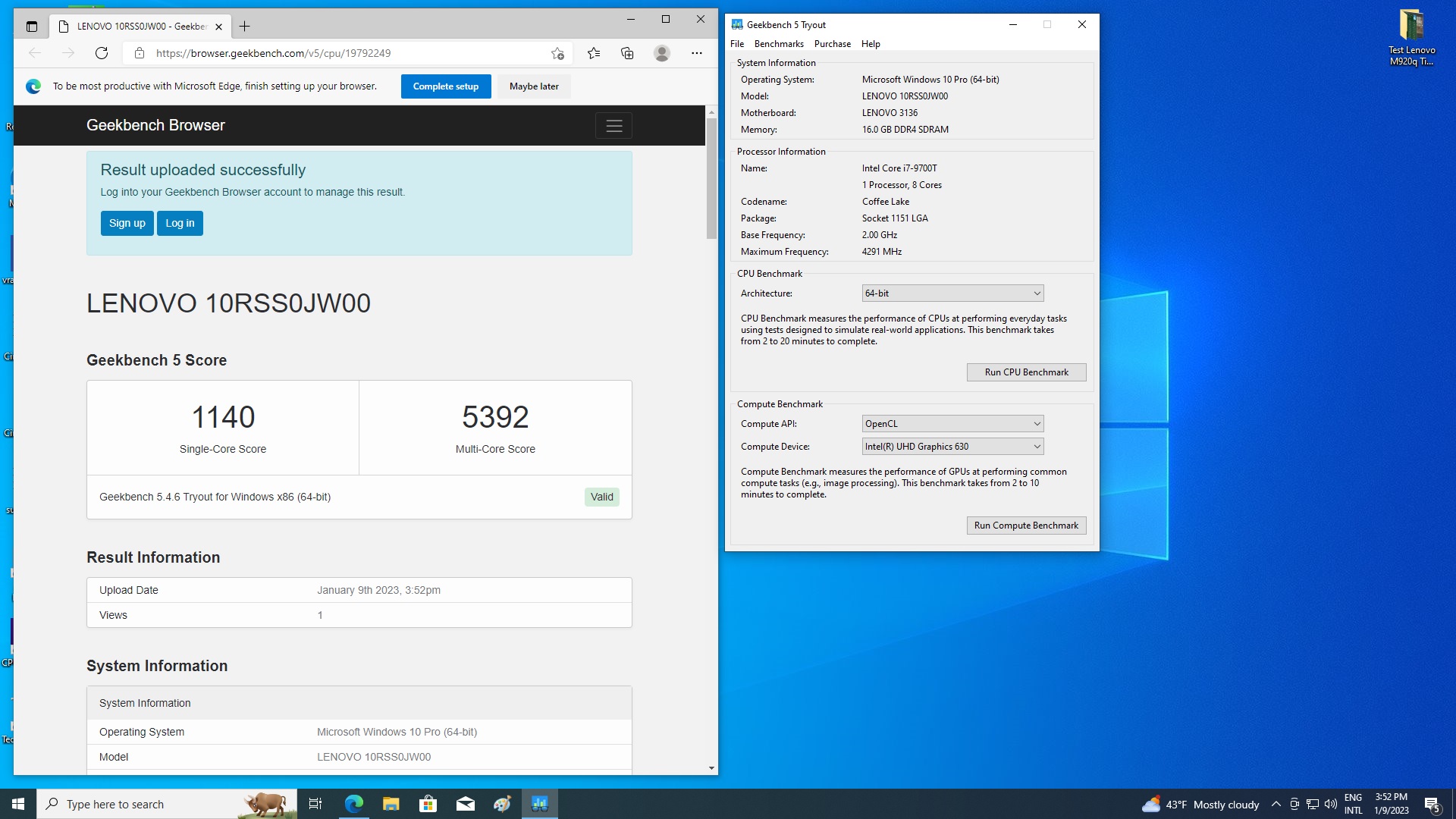Click the browser back arrow
The width and height of the screenshot is (1456, 819).
(35, 53)
